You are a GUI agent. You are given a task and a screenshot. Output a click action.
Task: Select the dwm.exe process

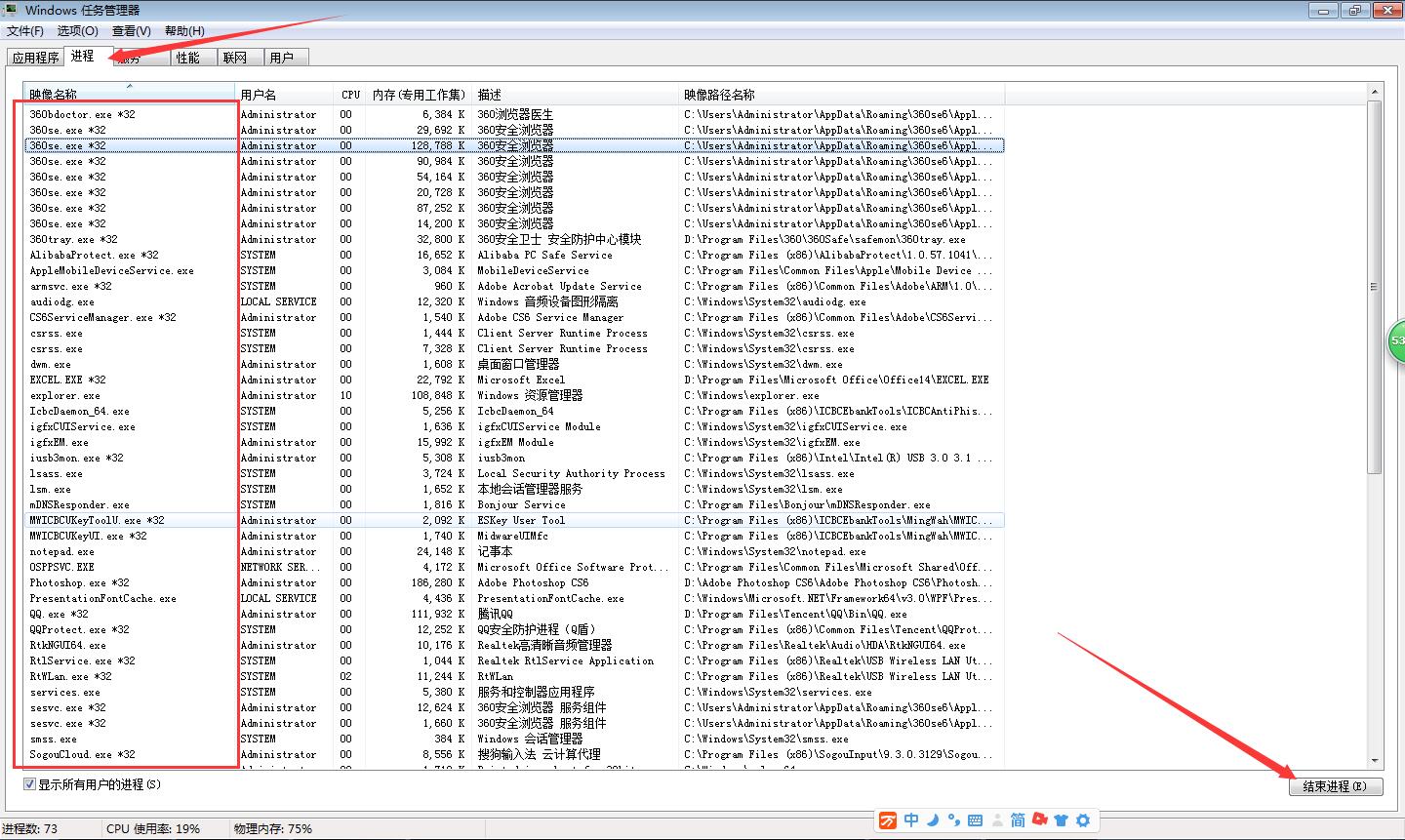514,364
